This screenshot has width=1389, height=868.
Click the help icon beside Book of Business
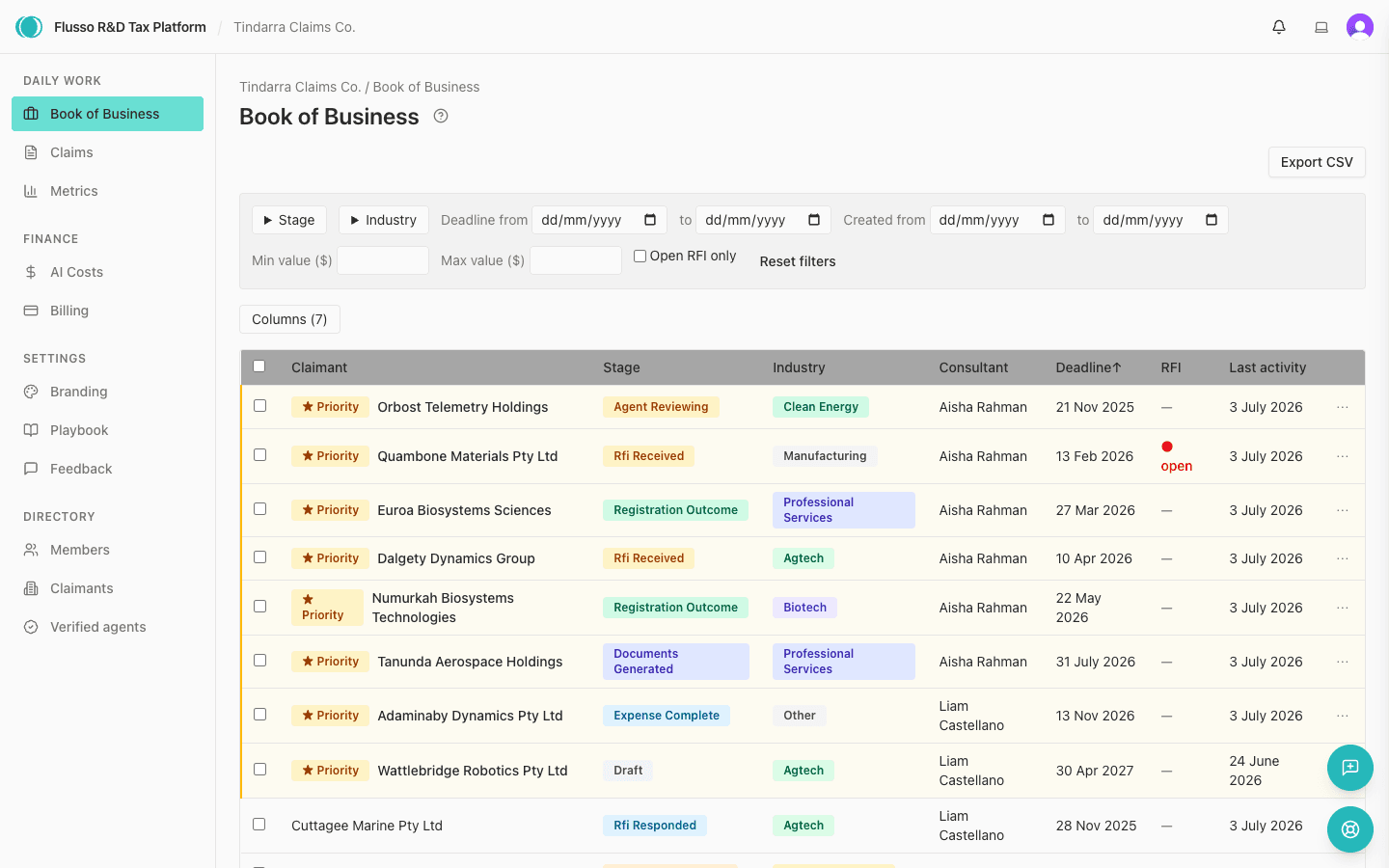[441, 116]
